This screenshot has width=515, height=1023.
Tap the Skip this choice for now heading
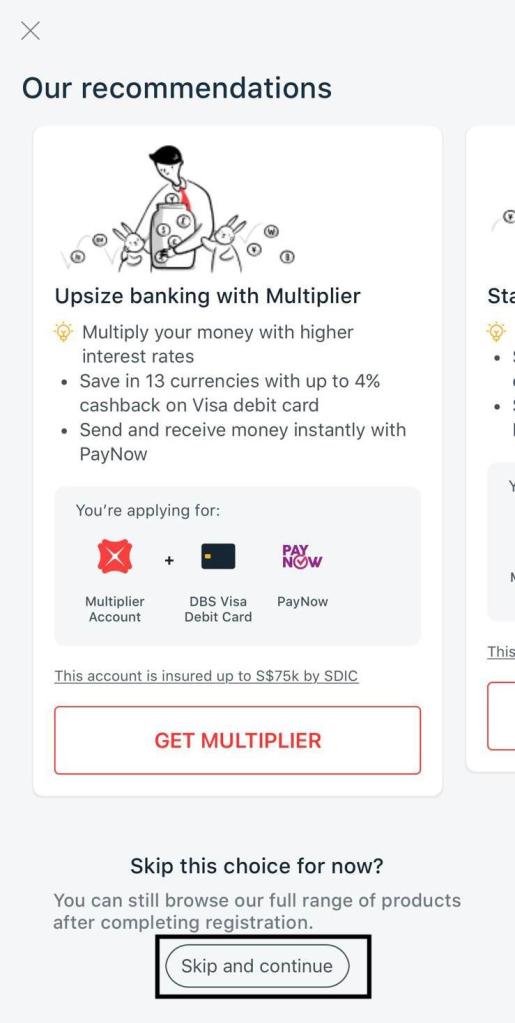(x=257, y=866)
